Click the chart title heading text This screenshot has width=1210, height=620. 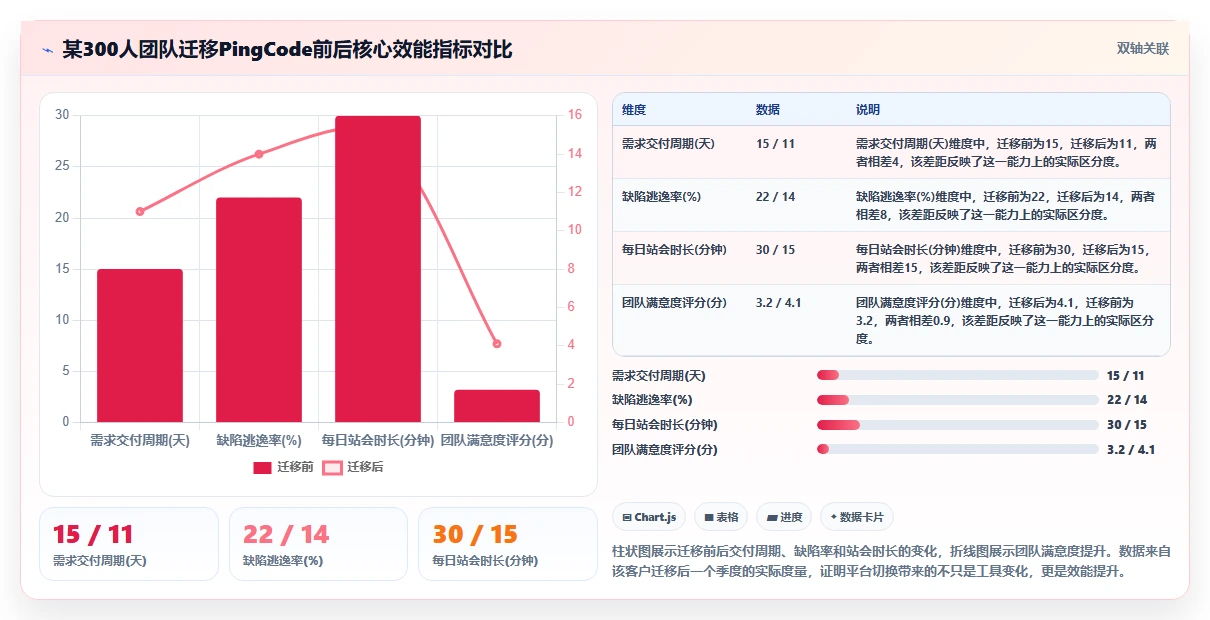[287, 49]
